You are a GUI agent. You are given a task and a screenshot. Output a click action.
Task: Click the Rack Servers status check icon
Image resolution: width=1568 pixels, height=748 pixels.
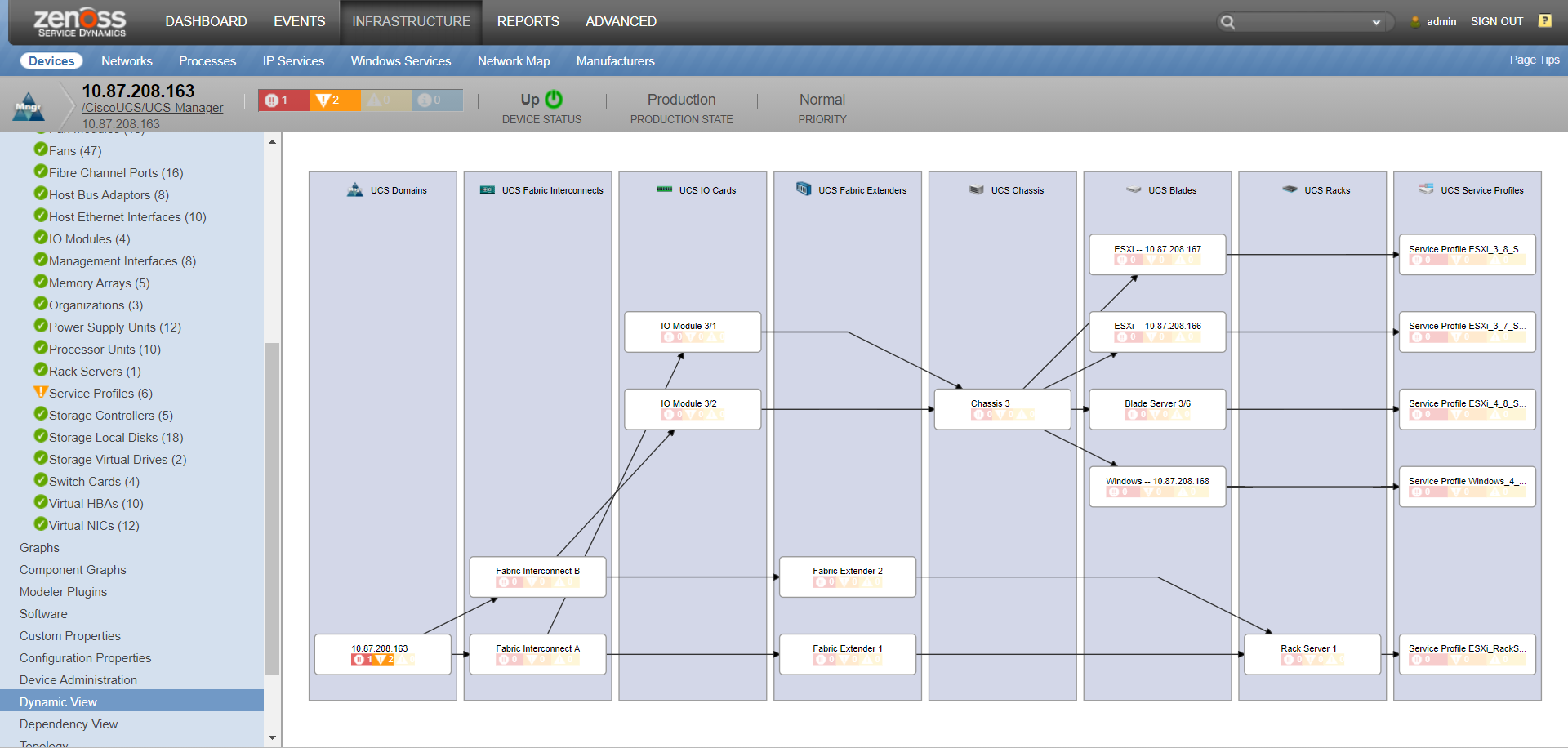click(x=41, y=369)
